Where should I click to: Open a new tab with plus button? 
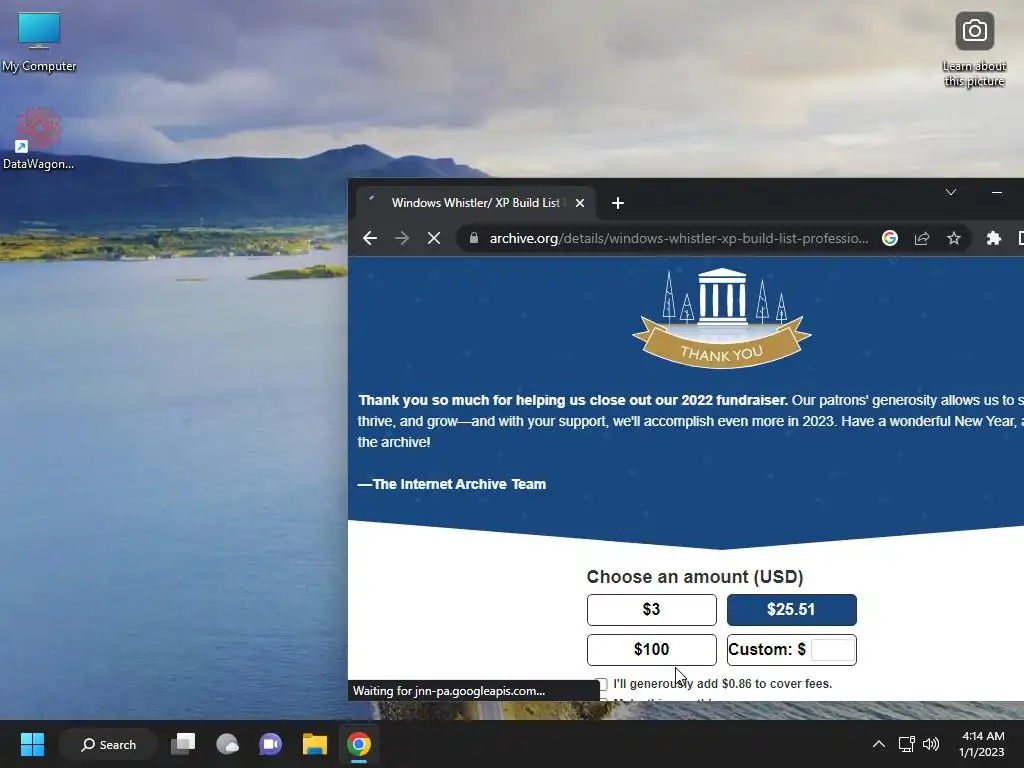(x=618, y=203)
